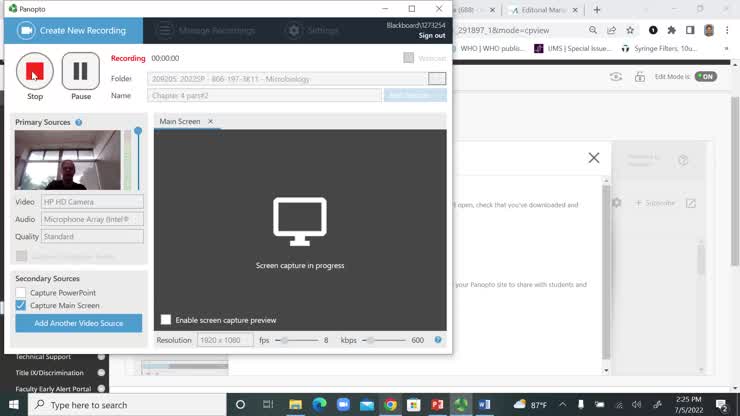The width and height of the screenshot is (740, 416).
Task: Open Cortana circle icon
Action: tap(240, 405)
